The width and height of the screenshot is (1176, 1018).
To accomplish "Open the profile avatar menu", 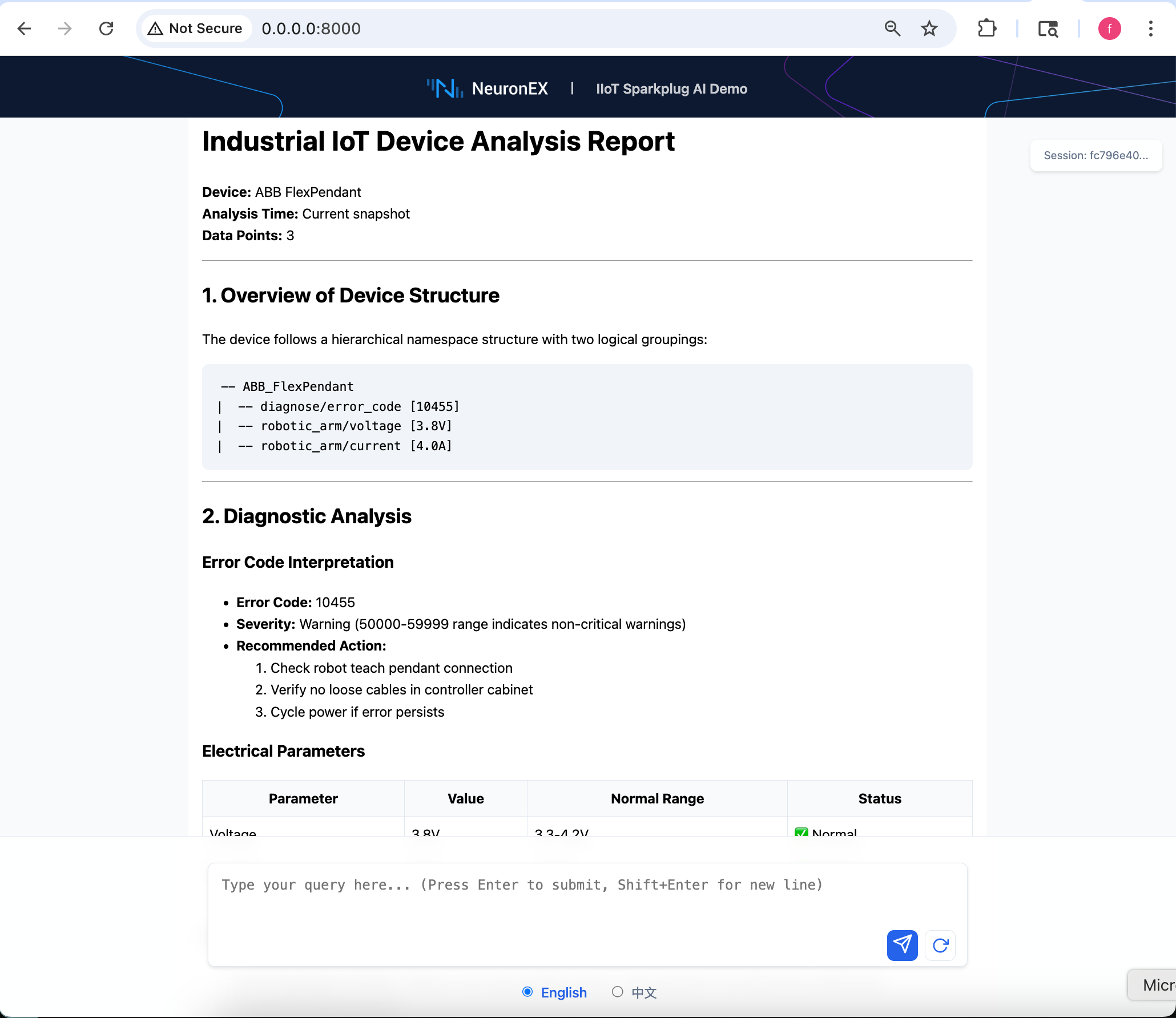I will point(1109,29).
